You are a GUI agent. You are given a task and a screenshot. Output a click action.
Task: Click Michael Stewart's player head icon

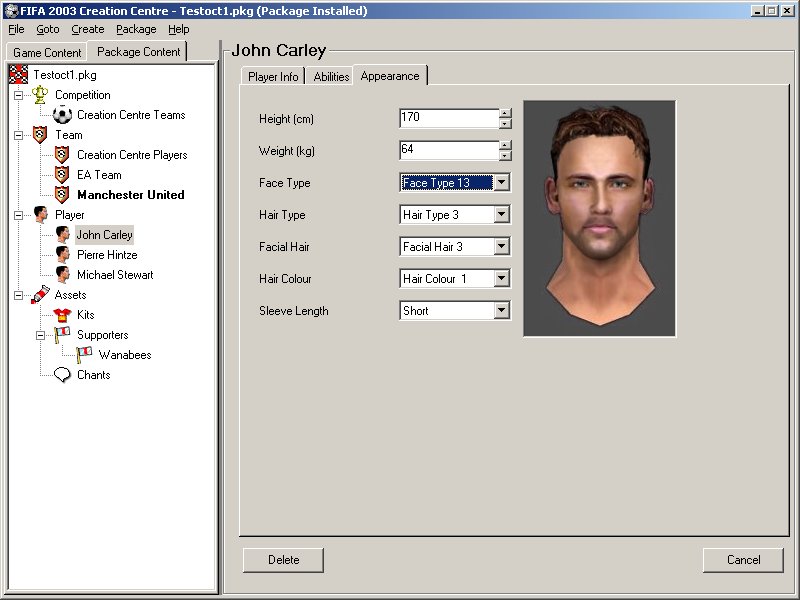tap(62, 274)
